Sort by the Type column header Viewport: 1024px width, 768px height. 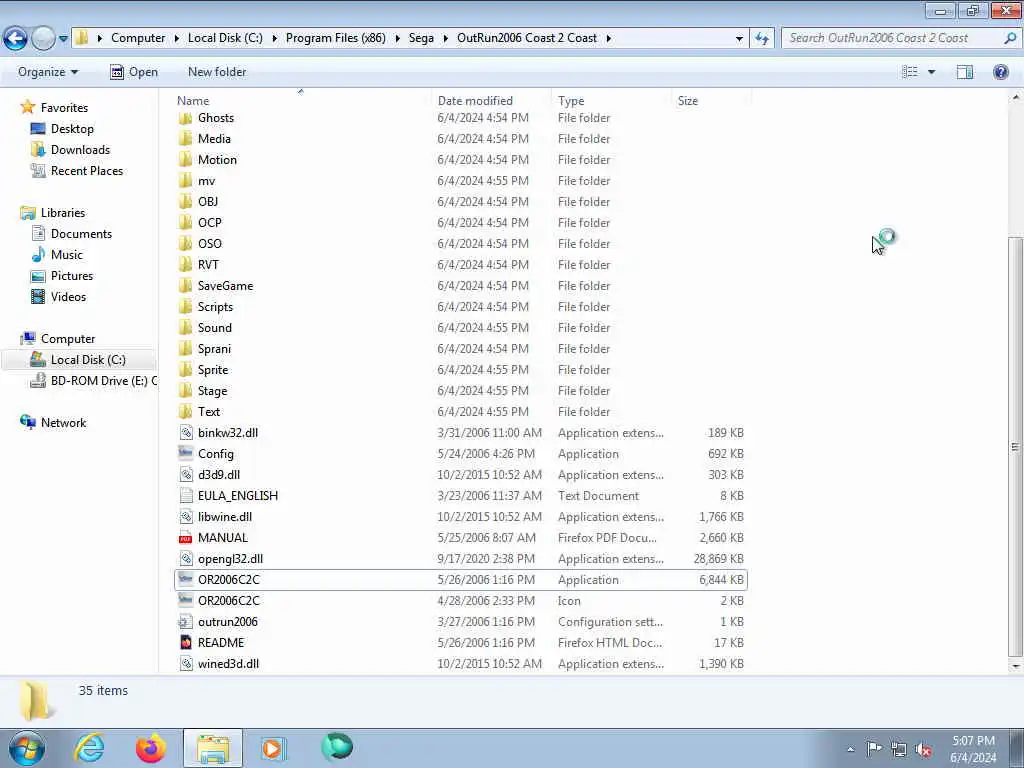point(571,101)
